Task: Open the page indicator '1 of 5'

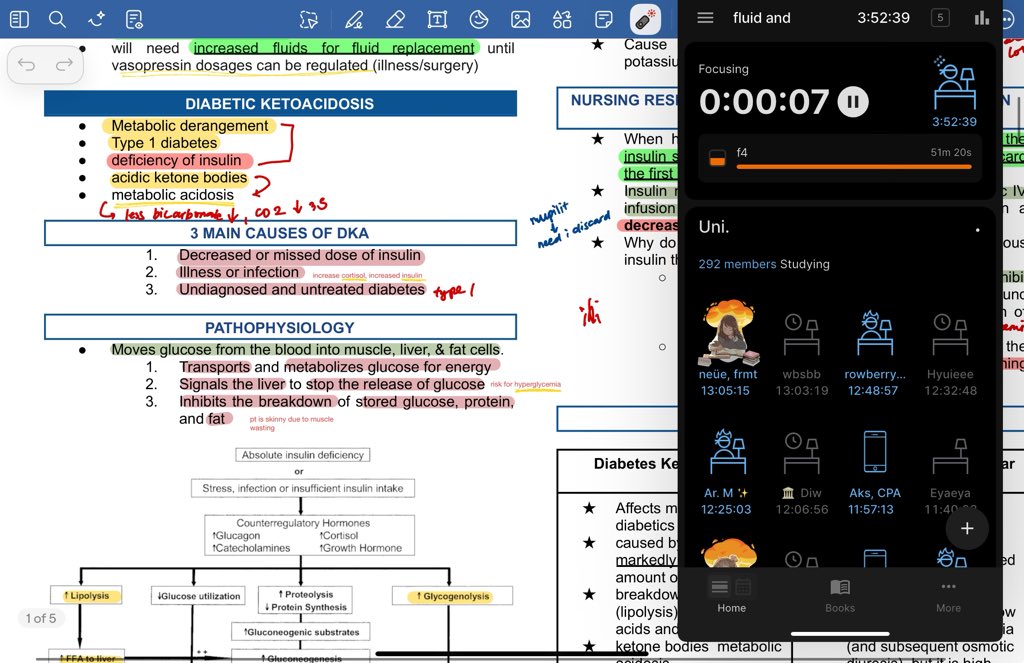Action: tap(40, 618)
